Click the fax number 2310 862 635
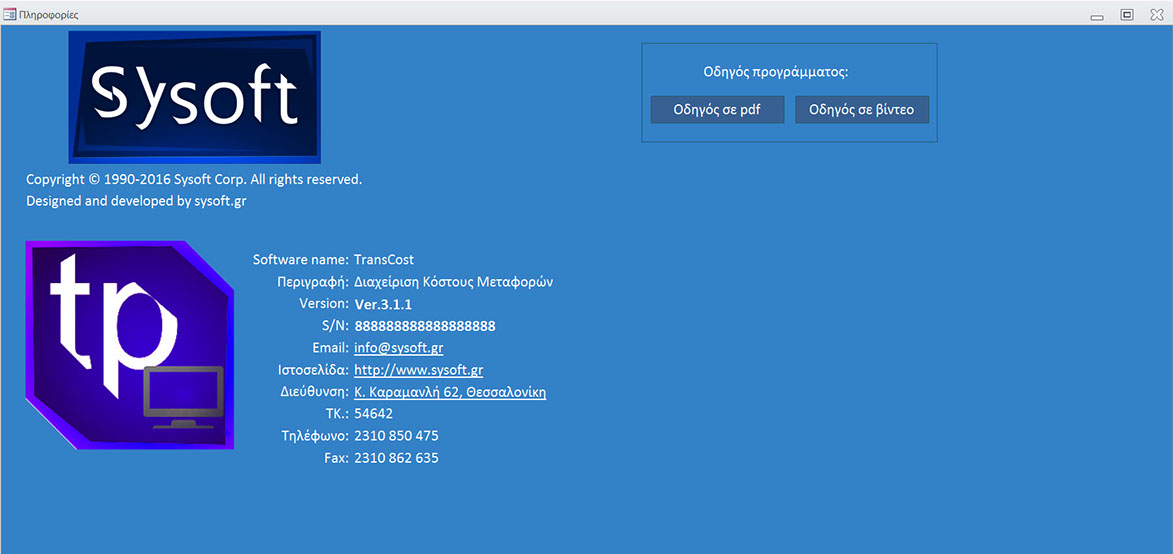 pyautogui.click(x=396, y=458)
